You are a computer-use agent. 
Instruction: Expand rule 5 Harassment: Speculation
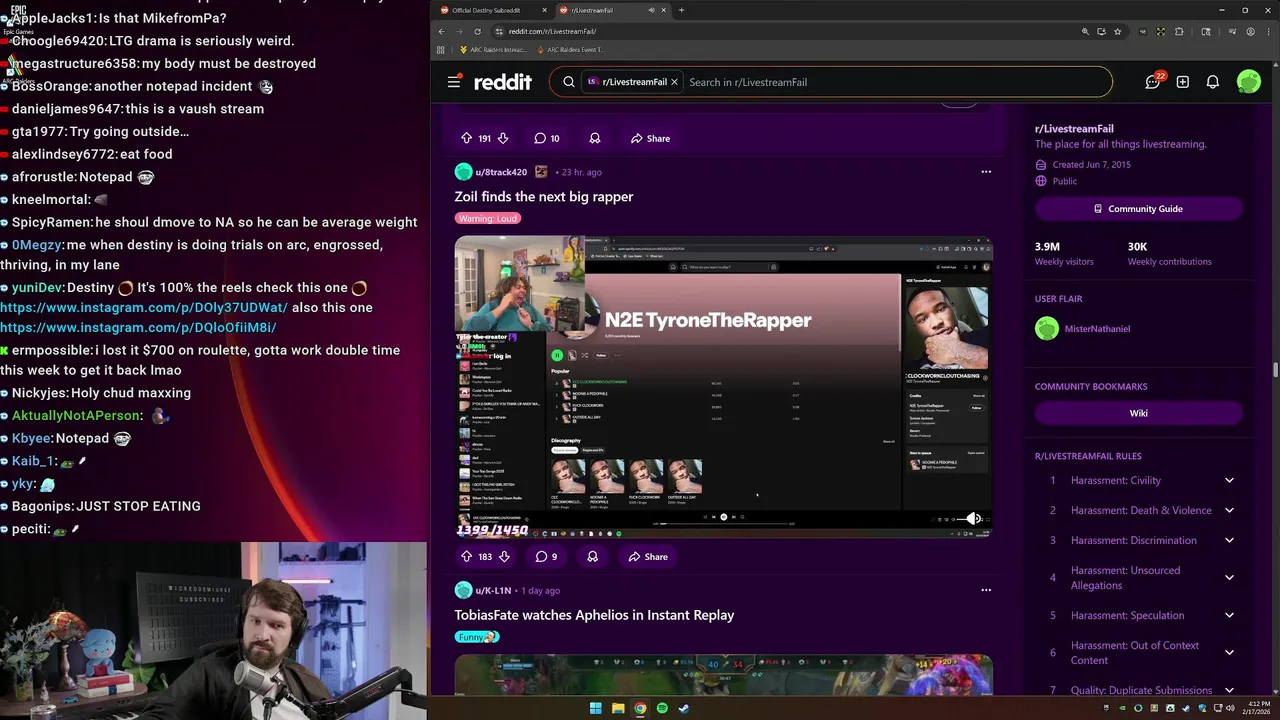1229,616
